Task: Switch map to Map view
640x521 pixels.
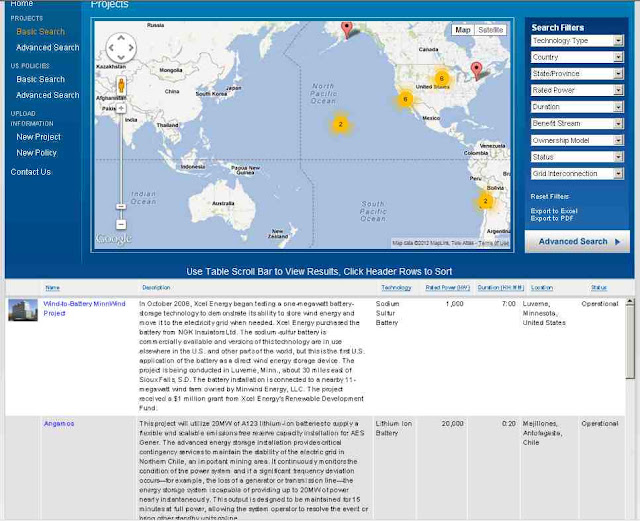Action: 463,30
